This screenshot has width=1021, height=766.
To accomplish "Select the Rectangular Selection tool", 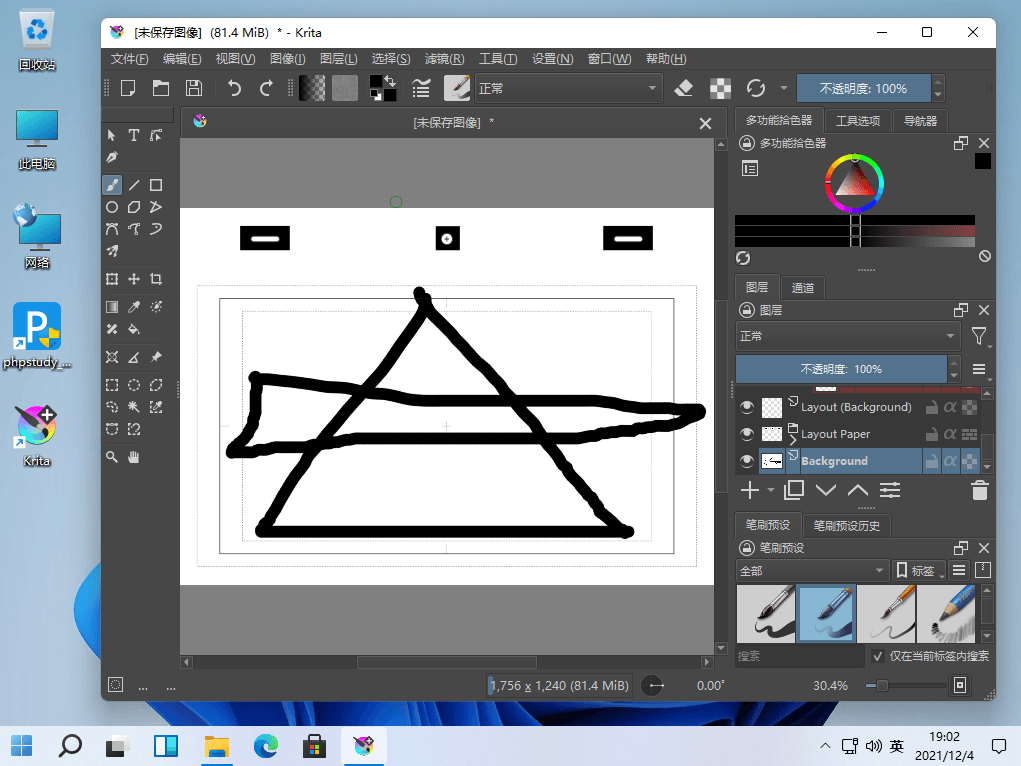I will 112,385.
